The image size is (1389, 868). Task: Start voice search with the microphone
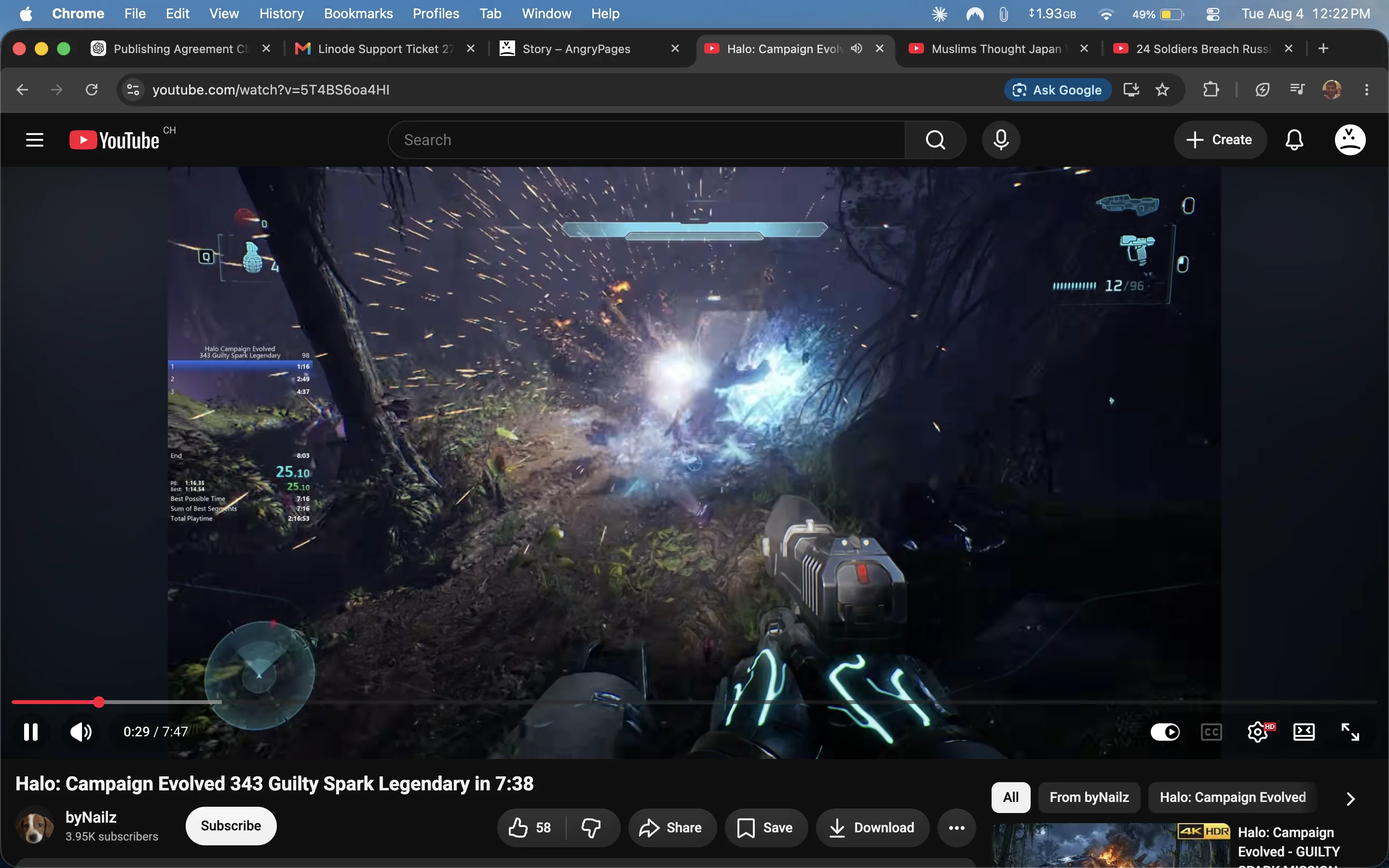tap(1000, 139)
